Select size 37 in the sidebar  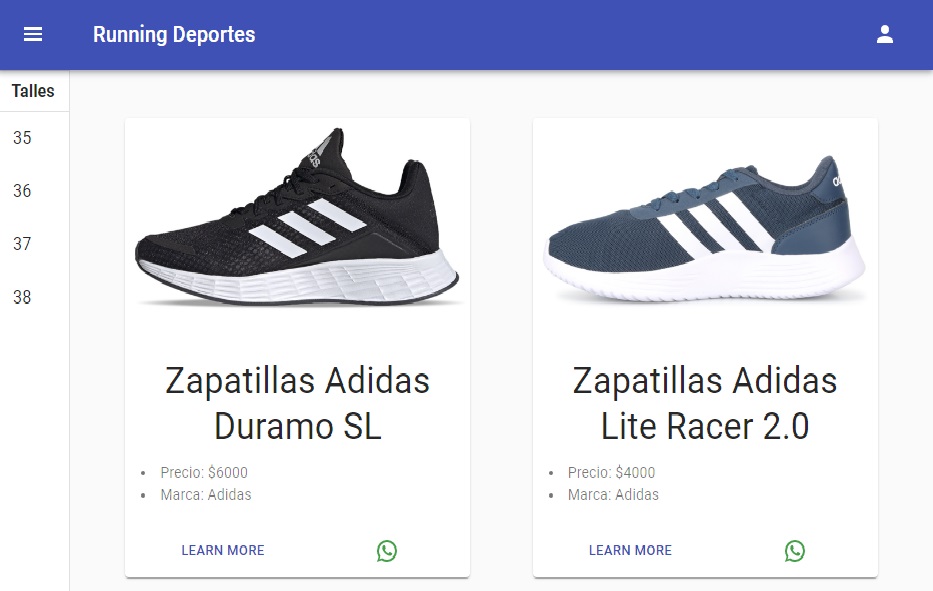(x=22, y=244)
